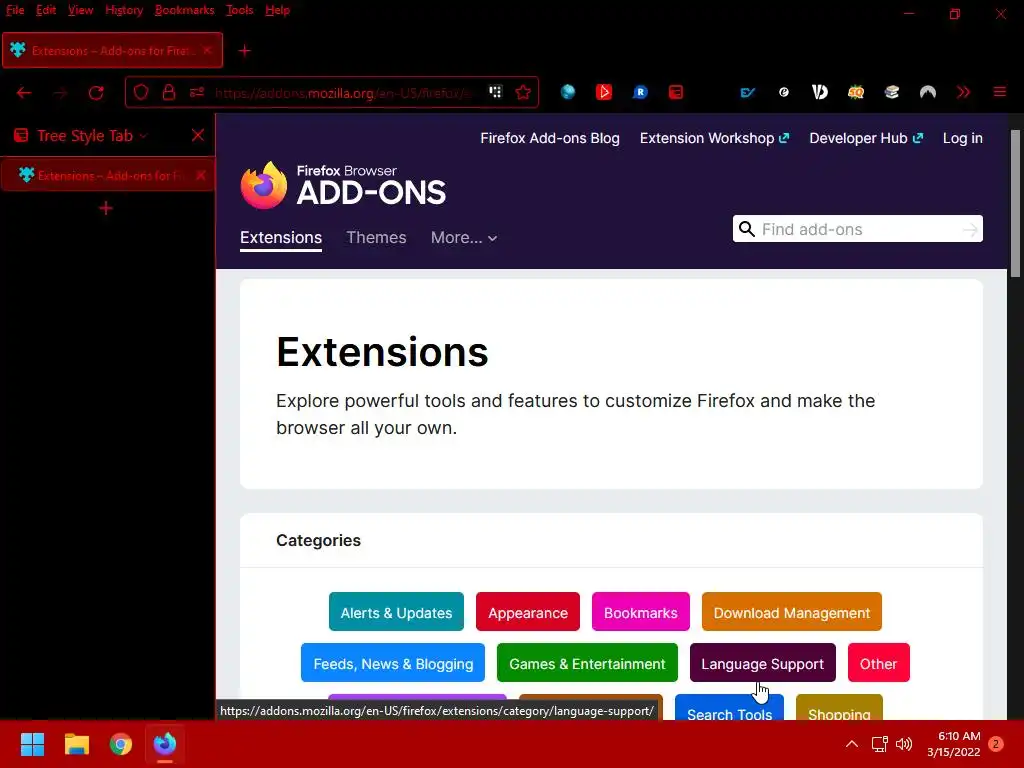1024x768 pixels.
Task: Click the orange SQ extension icon
Action: point(856,92)
